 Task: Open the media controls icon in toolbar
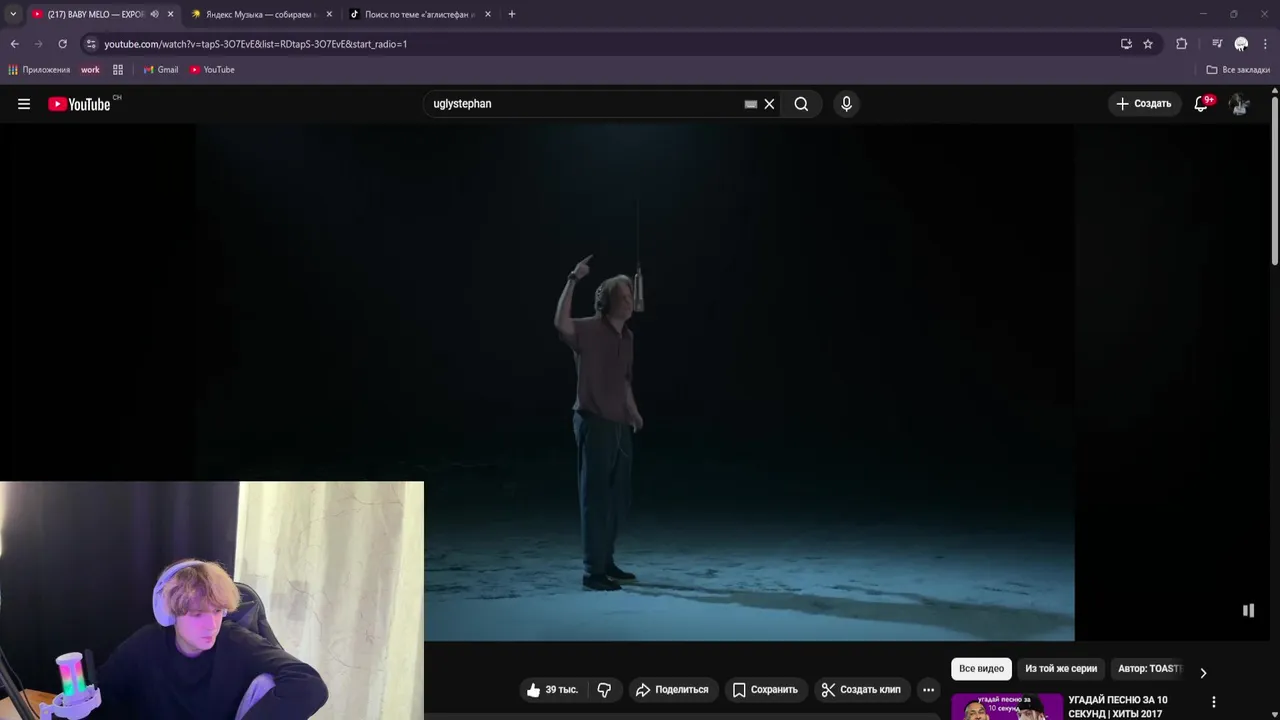click(x=1217, y=44)
